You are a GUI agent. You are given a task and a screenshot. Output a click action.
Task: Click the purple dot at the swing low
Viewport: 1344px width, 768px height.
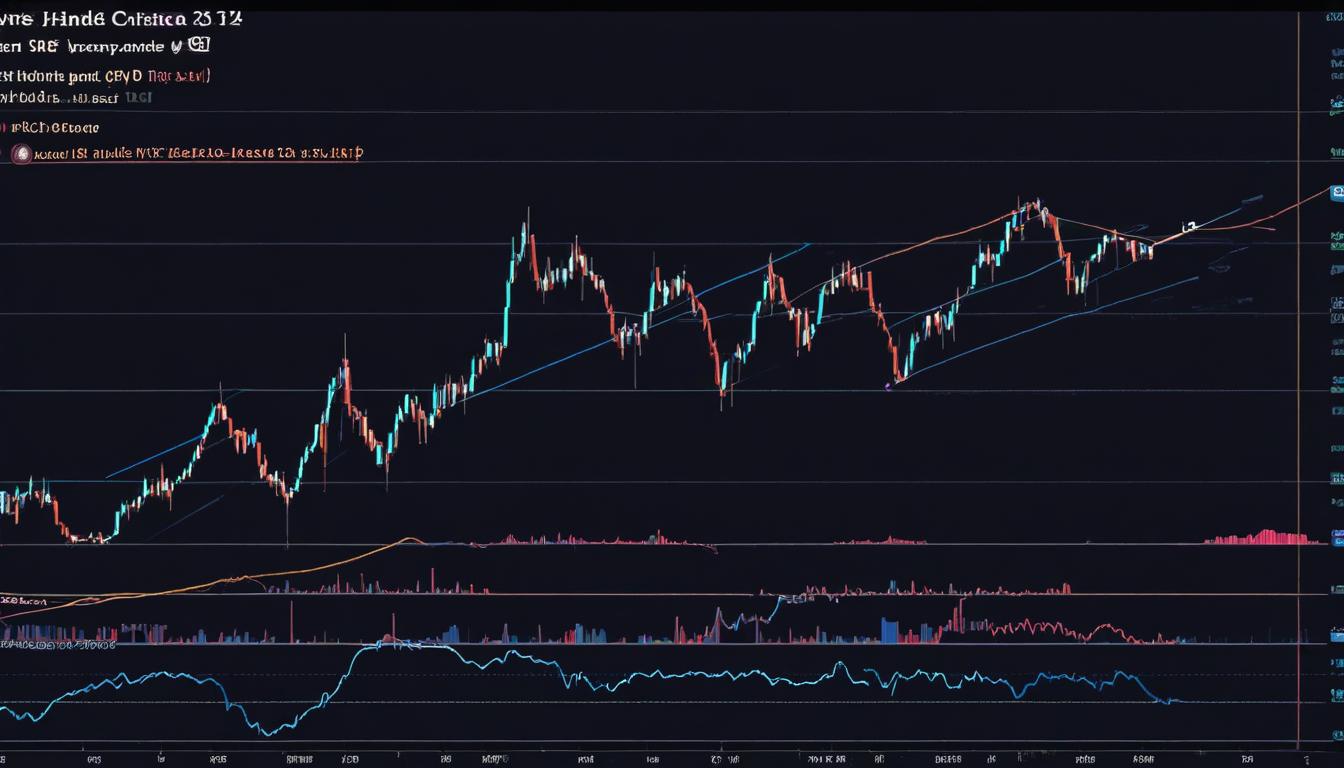click(x=889, y=384)
